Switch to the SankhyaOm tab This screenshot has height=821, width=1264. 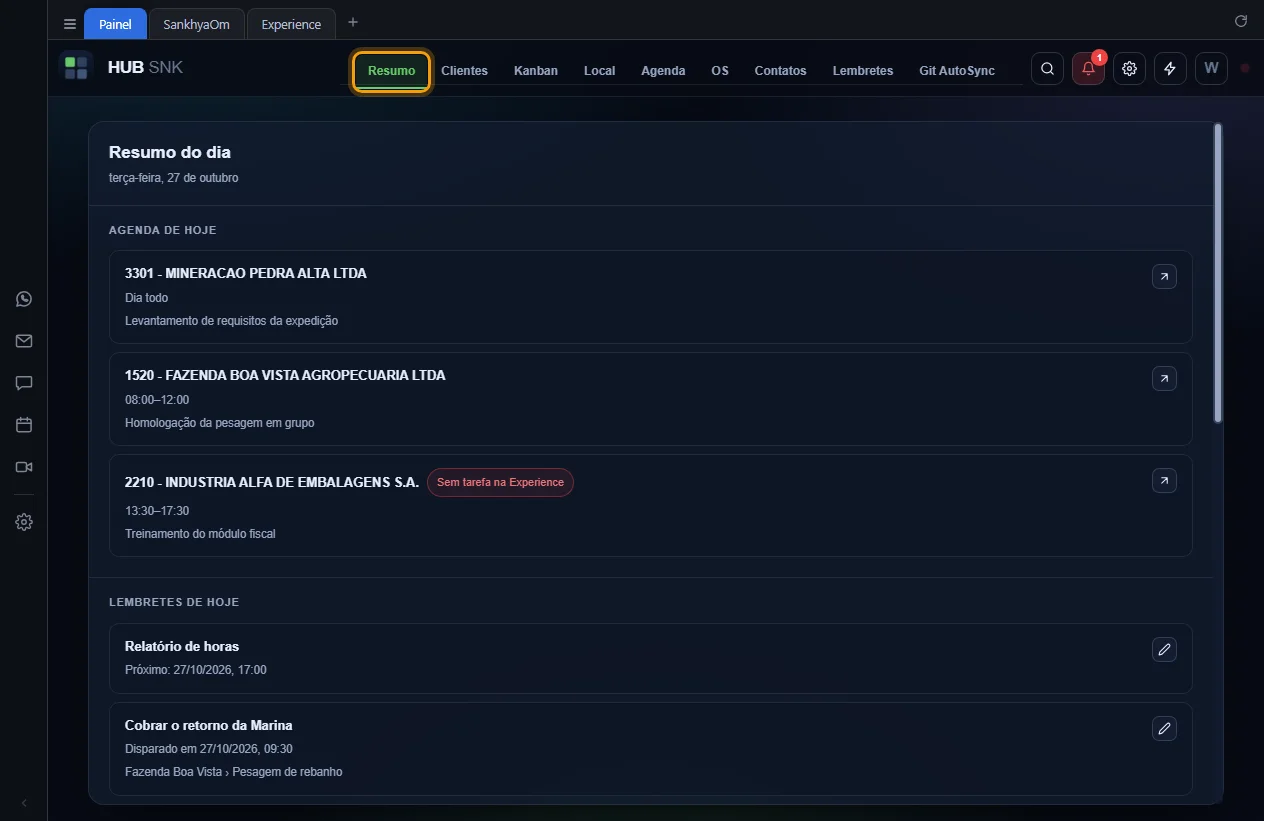196,24
